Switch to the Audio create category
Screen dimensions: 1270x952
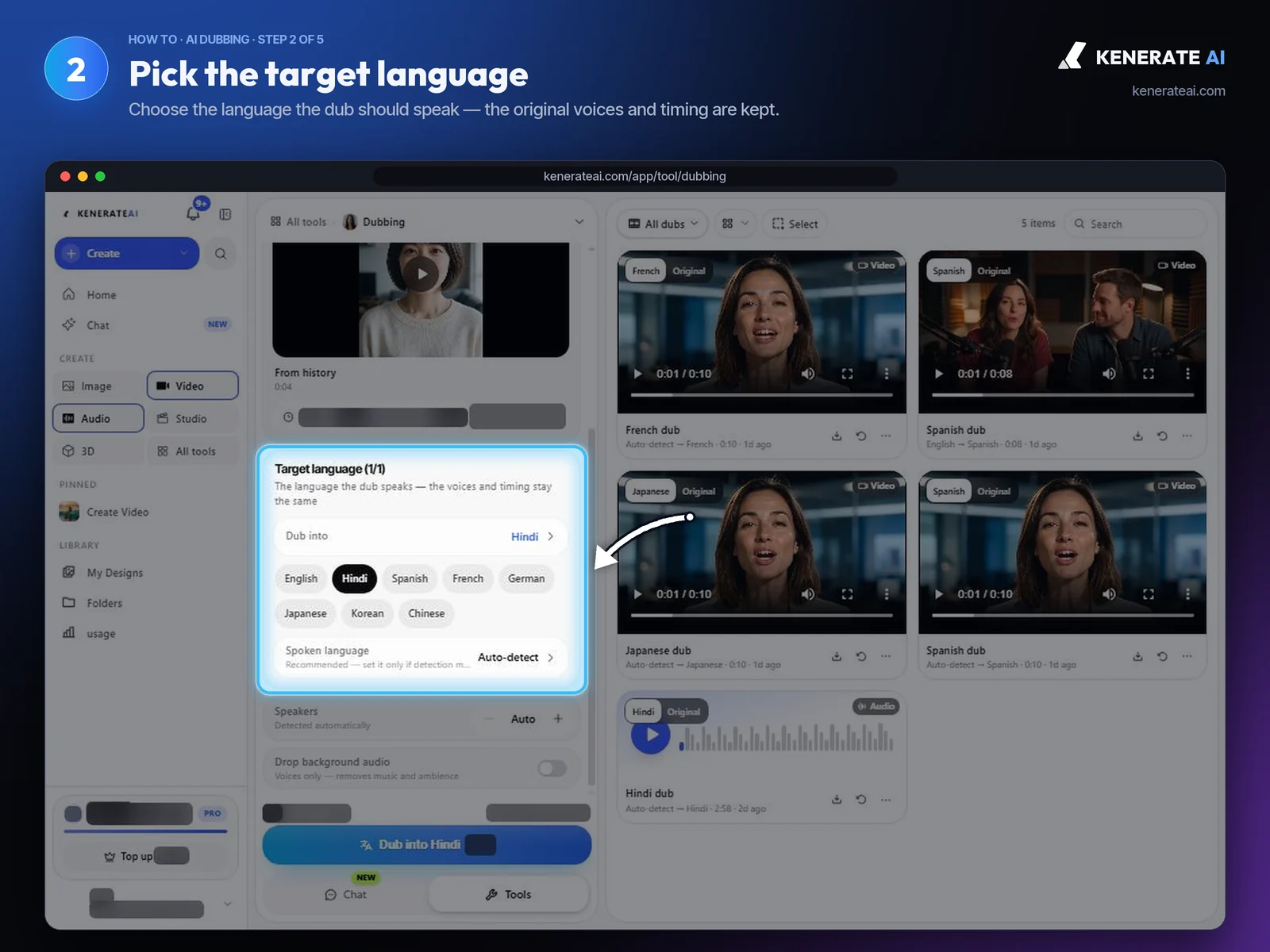point(98,418)
